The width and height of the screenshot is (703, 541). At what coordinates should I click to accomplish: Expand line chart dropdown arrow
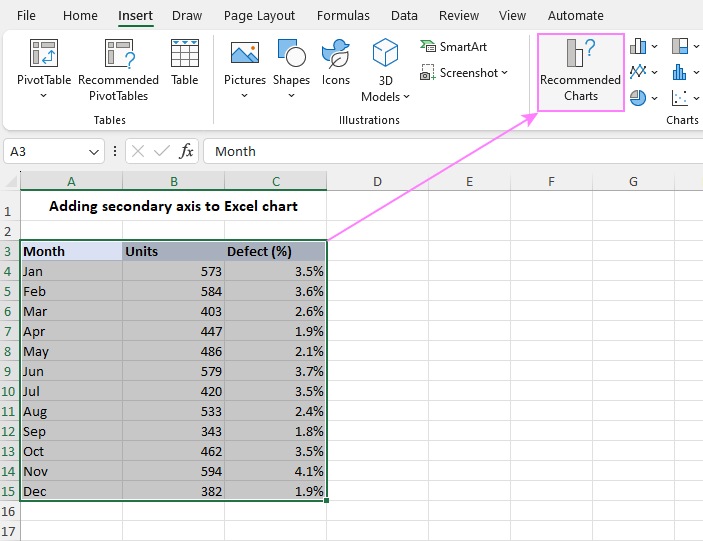pyautogui.click(x=655, y=72)
